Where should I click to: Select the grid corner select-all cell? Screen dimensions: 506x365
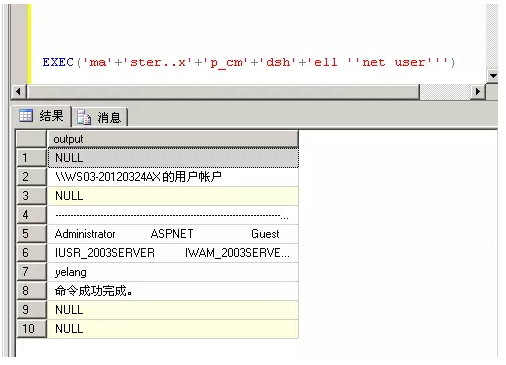click(x=31, y=139)
